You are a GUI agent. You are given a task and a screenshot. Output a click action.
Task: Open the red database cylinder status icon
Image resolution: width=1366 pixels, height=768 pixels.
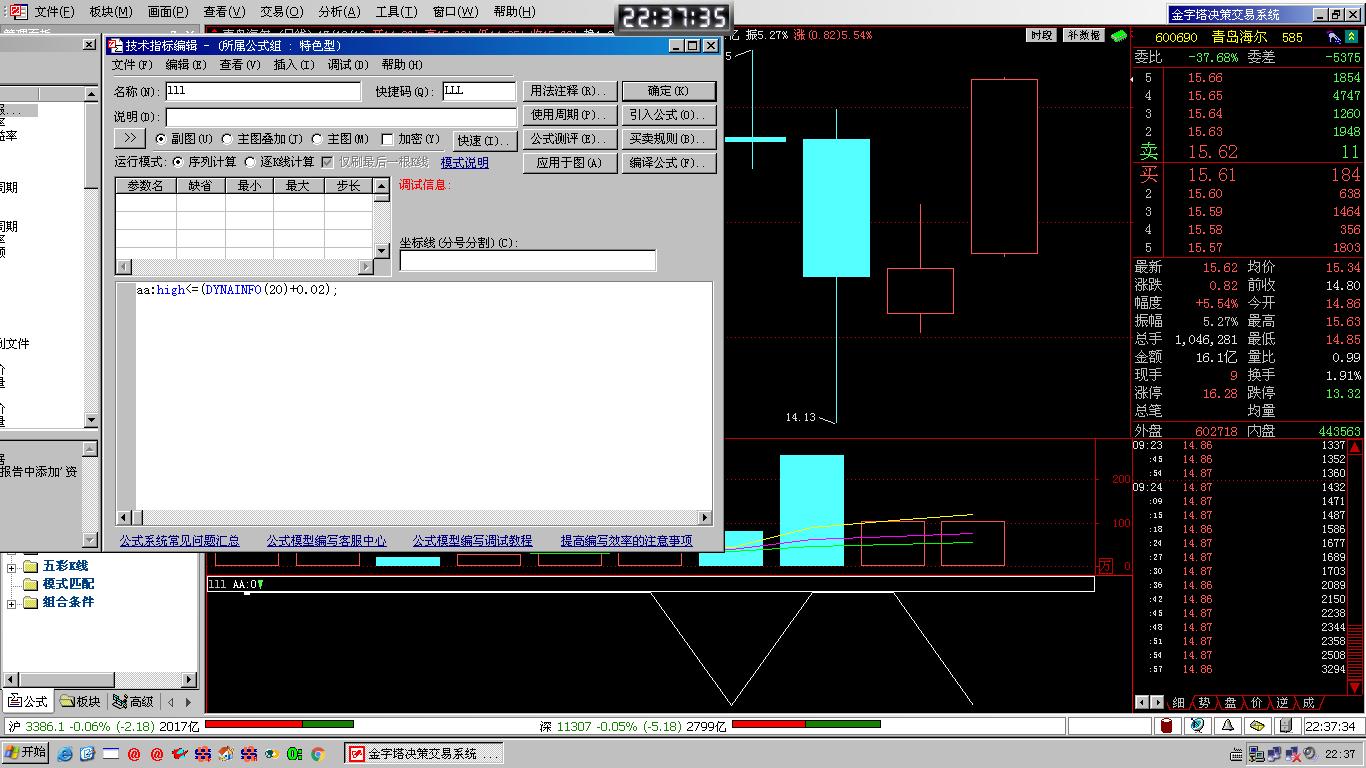click(1166, 726)
